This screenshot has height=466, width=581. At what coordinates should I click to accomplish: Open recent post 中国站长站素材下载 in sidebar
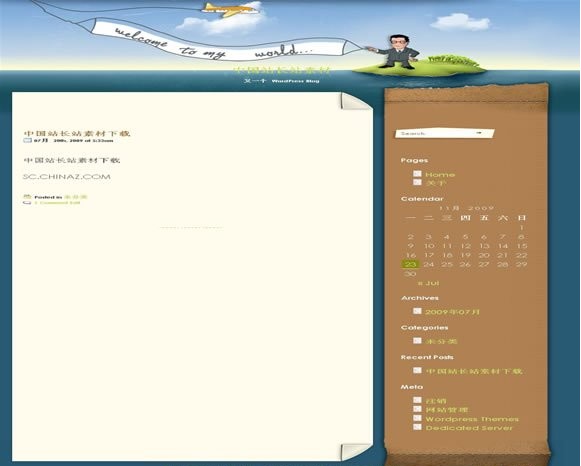474,371
